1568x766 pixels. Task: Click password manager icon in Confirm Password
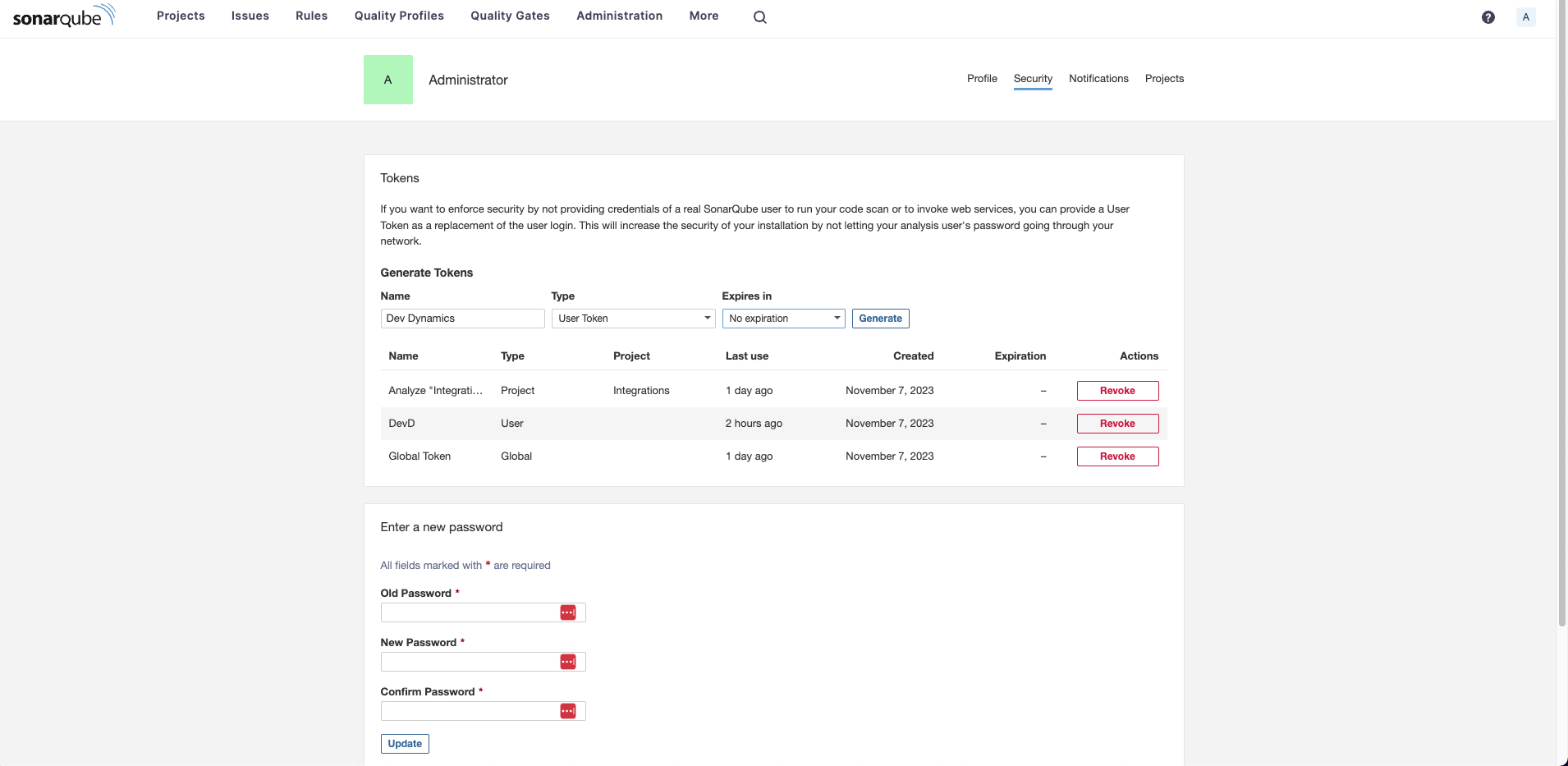click(x=567, y=711)
